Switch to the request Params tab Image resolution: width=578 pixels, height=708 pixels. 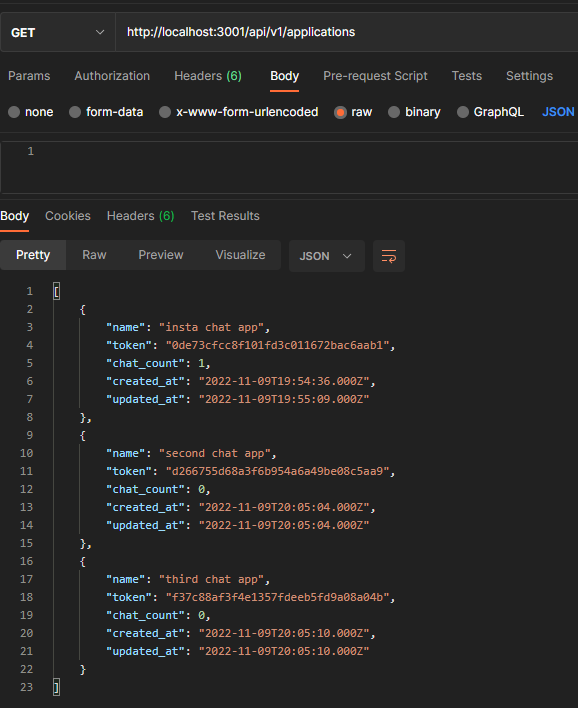click(29, 76)
